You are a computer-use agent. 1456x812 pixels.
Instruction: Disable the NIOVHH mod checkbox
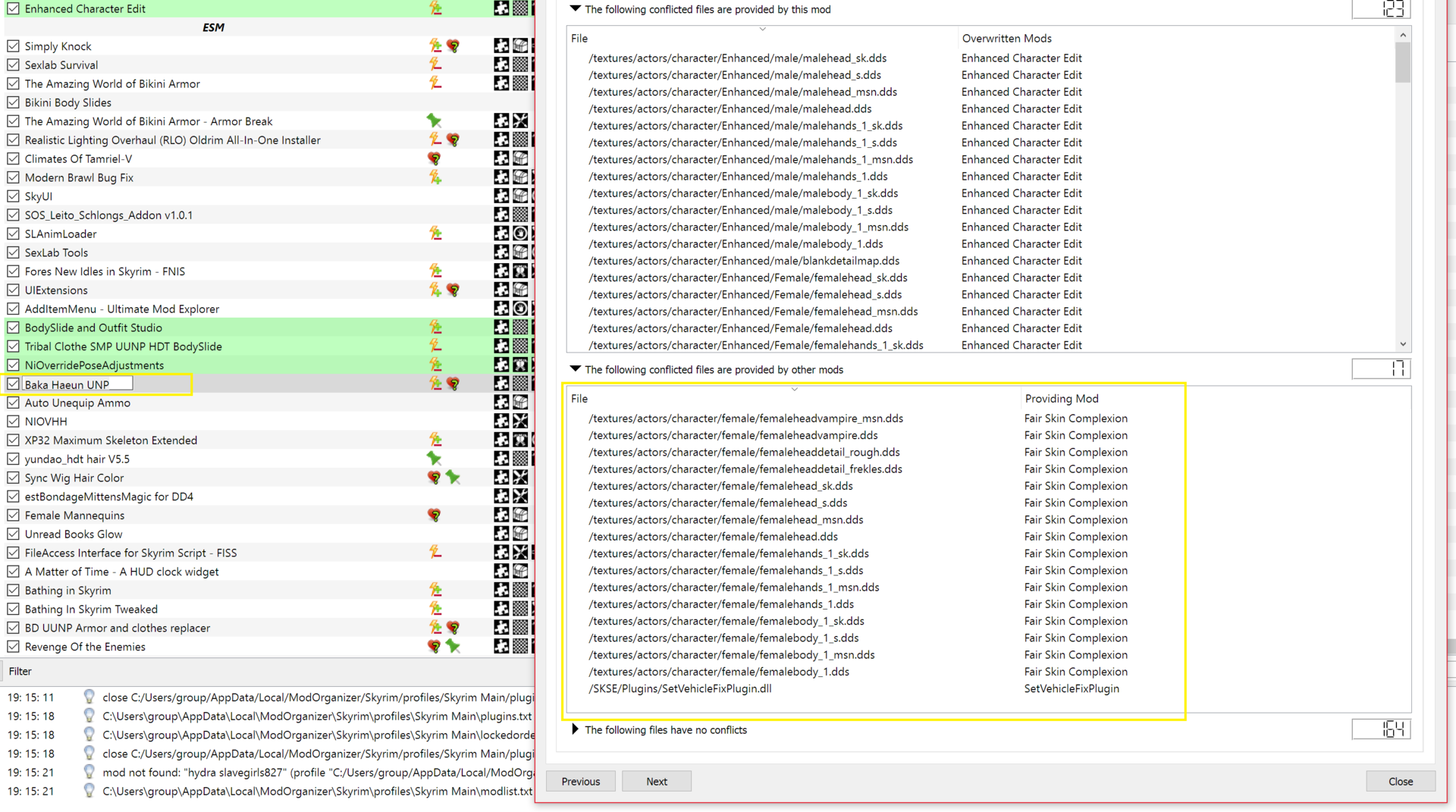tap(14, 422)
